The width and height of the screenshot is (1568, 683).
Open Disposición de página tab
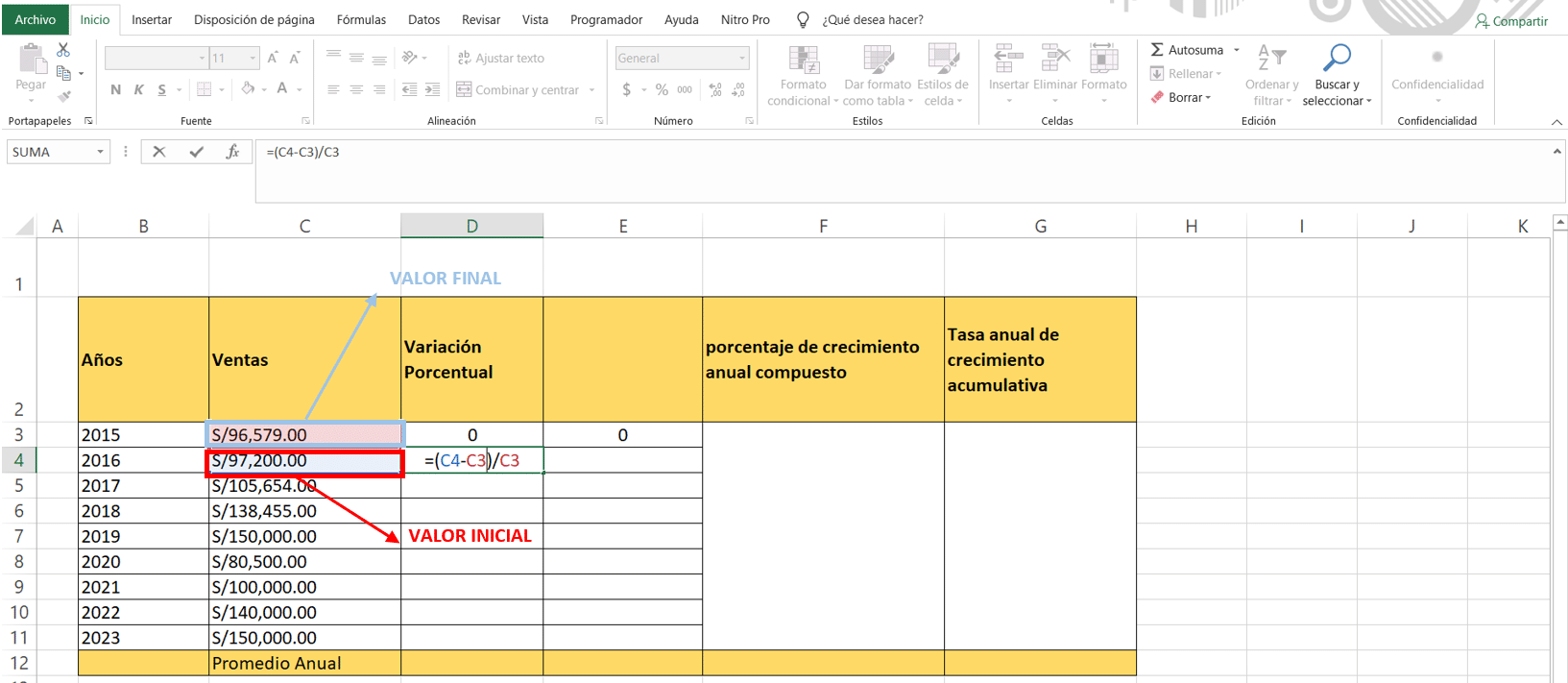[x=254, y=19]
